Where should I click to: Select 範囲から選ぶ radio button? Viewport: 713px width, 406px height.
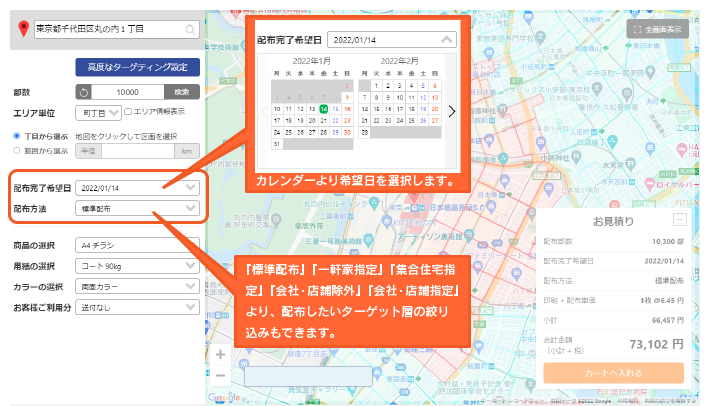click(17, 150)
